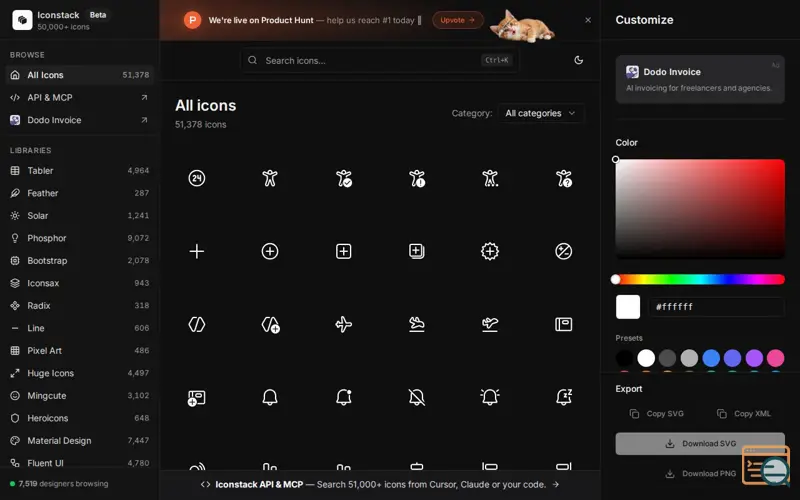Choose the plus inside circle icon

point(270,251)
